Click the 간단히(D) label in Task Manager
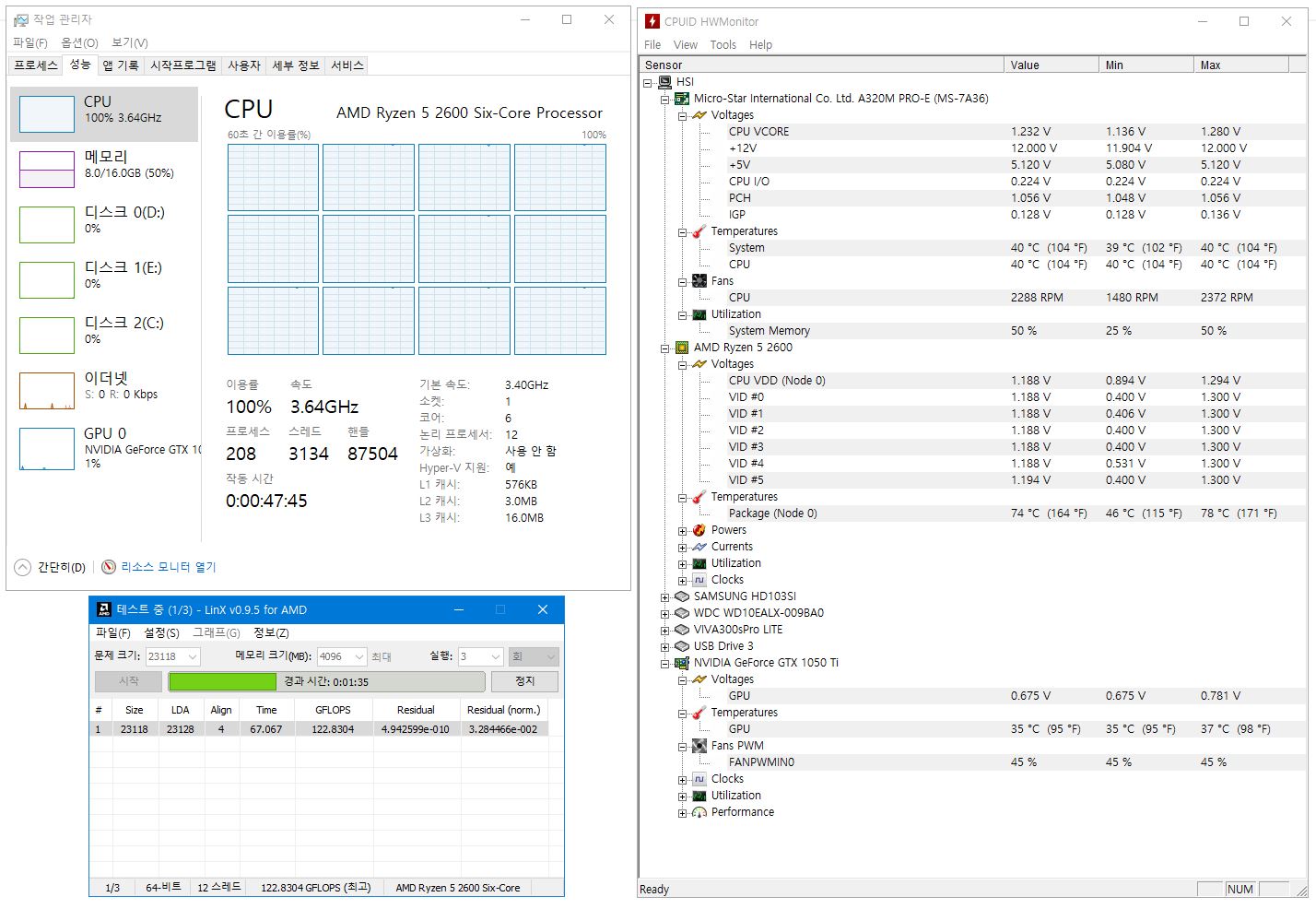Viewport: 1316px width, 909px height. 62,567
